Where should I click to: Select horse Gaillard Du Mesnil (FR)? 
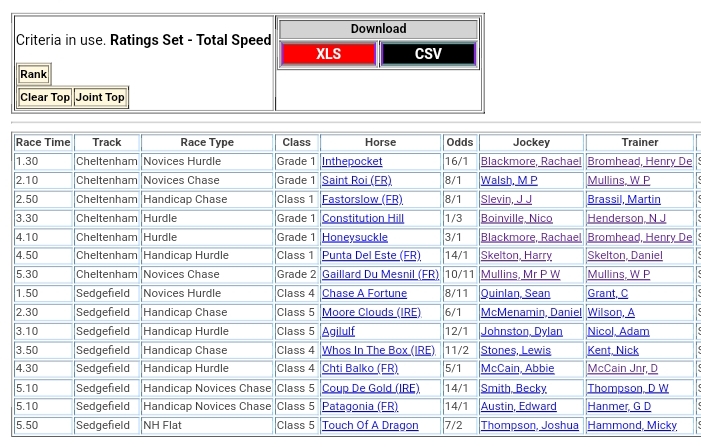[380, 275]
